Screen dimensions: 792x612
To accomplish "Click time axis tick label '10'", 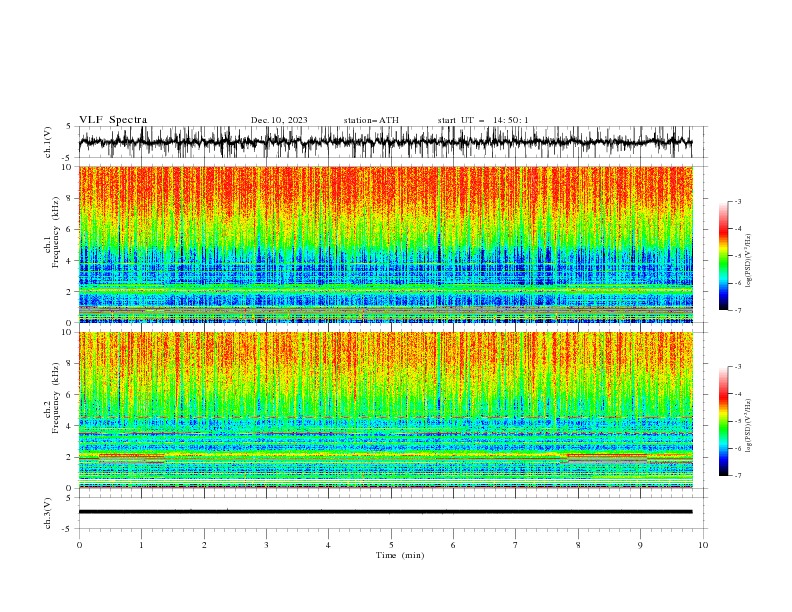I will click(703, 545).
